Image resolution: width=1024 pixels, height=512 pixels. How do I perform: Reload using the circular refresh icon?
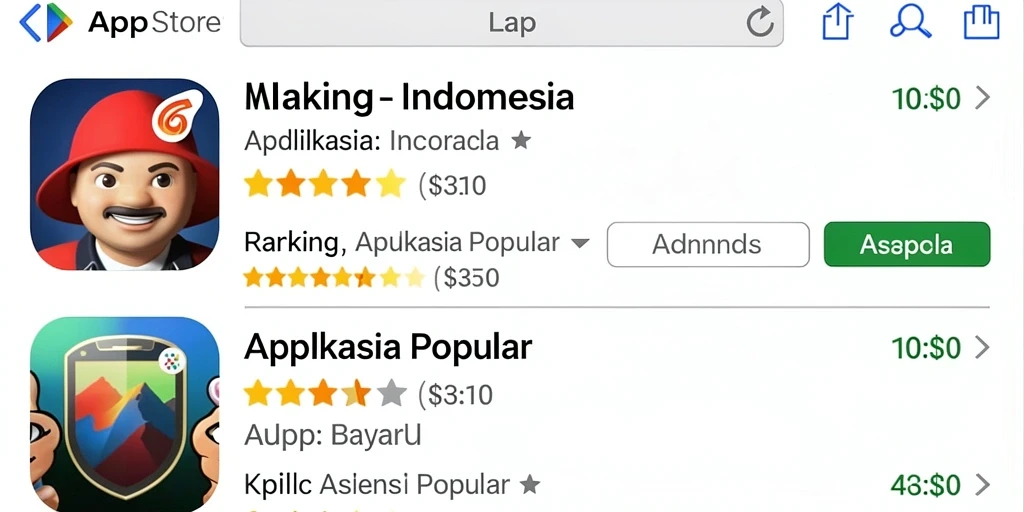click(760, 24)
